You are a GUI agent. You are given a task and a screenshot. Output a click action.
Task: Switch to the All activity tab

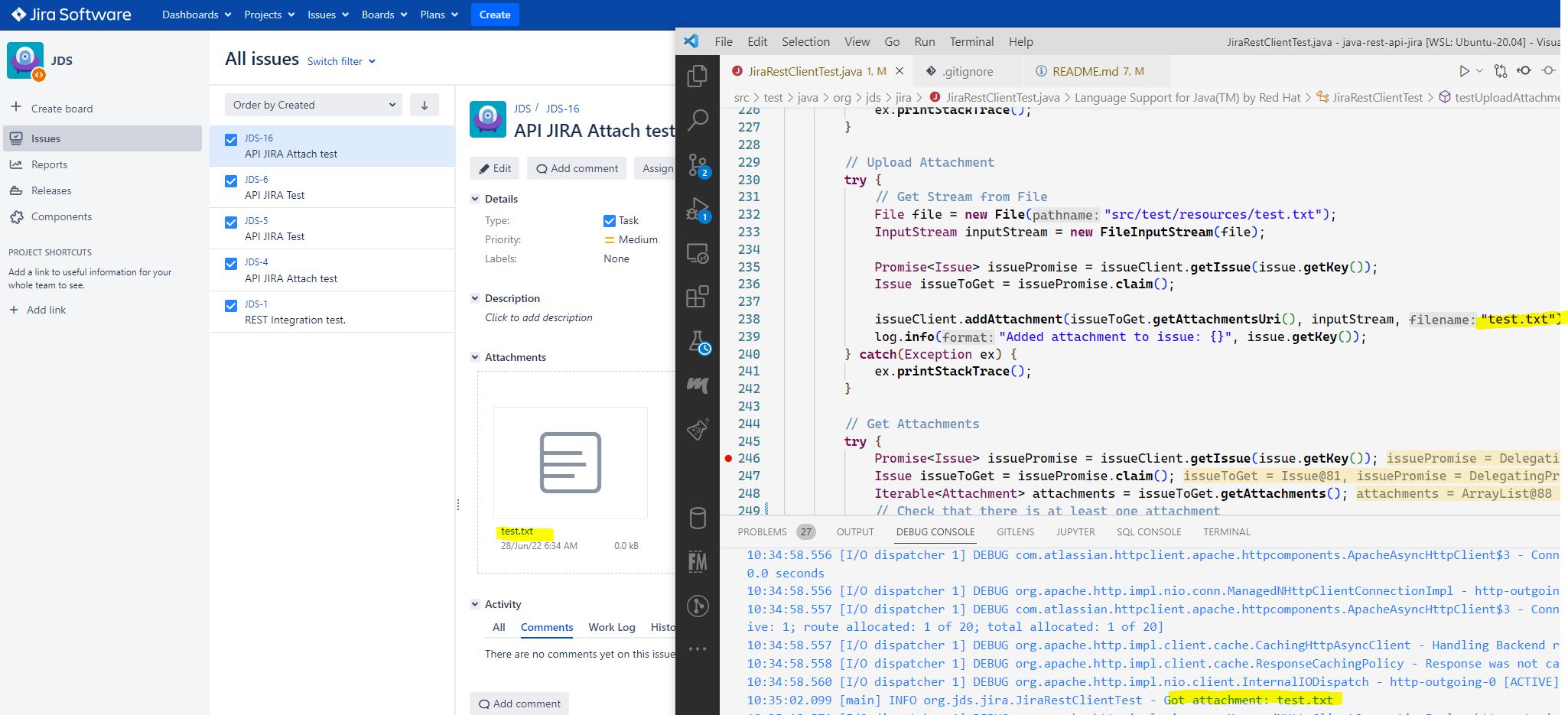pos(499,627)
